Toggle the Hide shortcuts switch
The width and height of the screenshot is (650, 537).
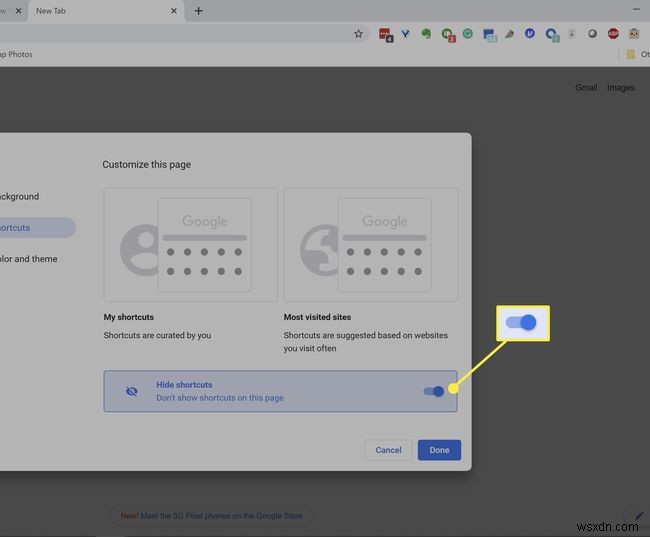[x=434, y=391]
